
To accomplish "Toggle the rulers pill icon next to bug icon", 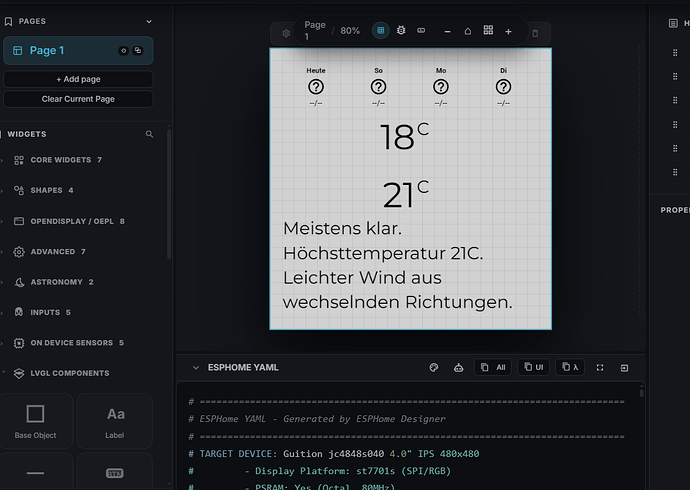I will pyautogui.click(x=421, y=30).
